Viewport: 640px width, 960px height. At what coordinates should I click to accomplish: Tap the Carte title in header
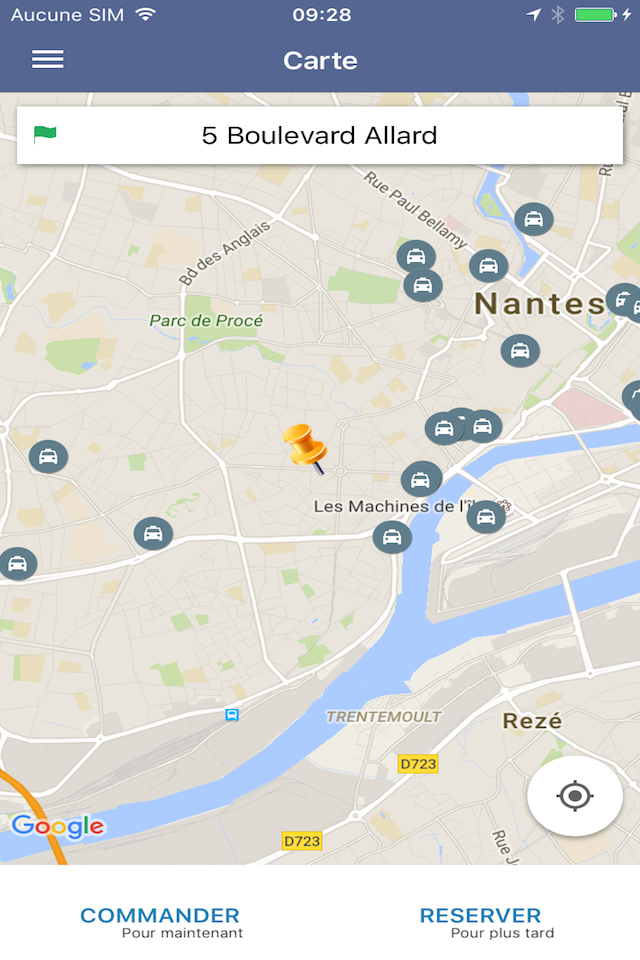[x=320, y=61]
